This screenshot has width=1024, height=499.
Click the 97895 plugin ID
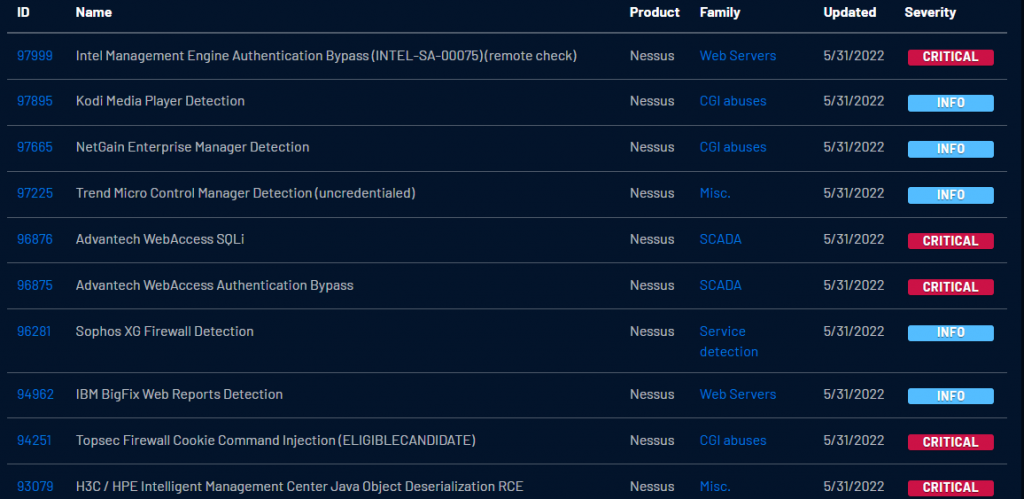[33, 101]
